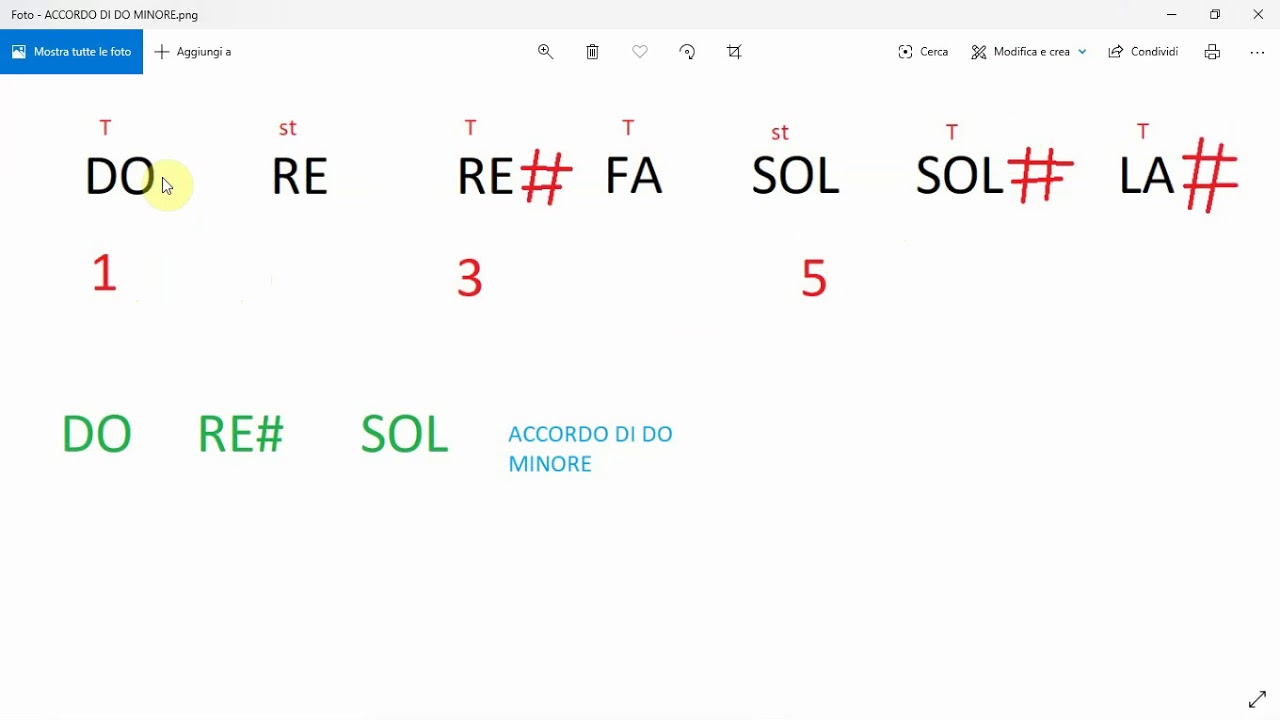Click the black SOL note text
The height and width of the screenshot is (720, 1280).
[795, 176]
